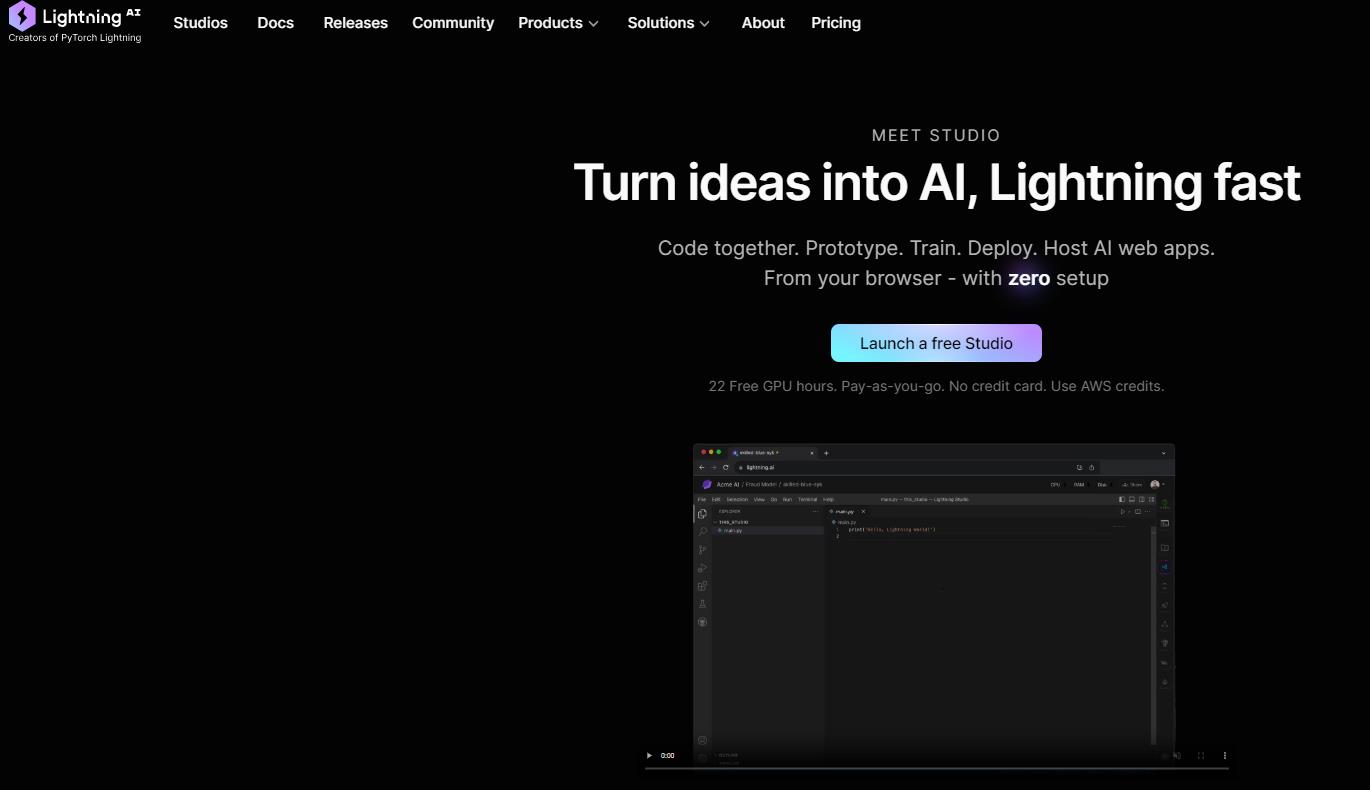The width and height of the screenshot is (1370, 790).
Task: Click the panel layout icon in the Studio header
Action: (x=1122, y=499)
